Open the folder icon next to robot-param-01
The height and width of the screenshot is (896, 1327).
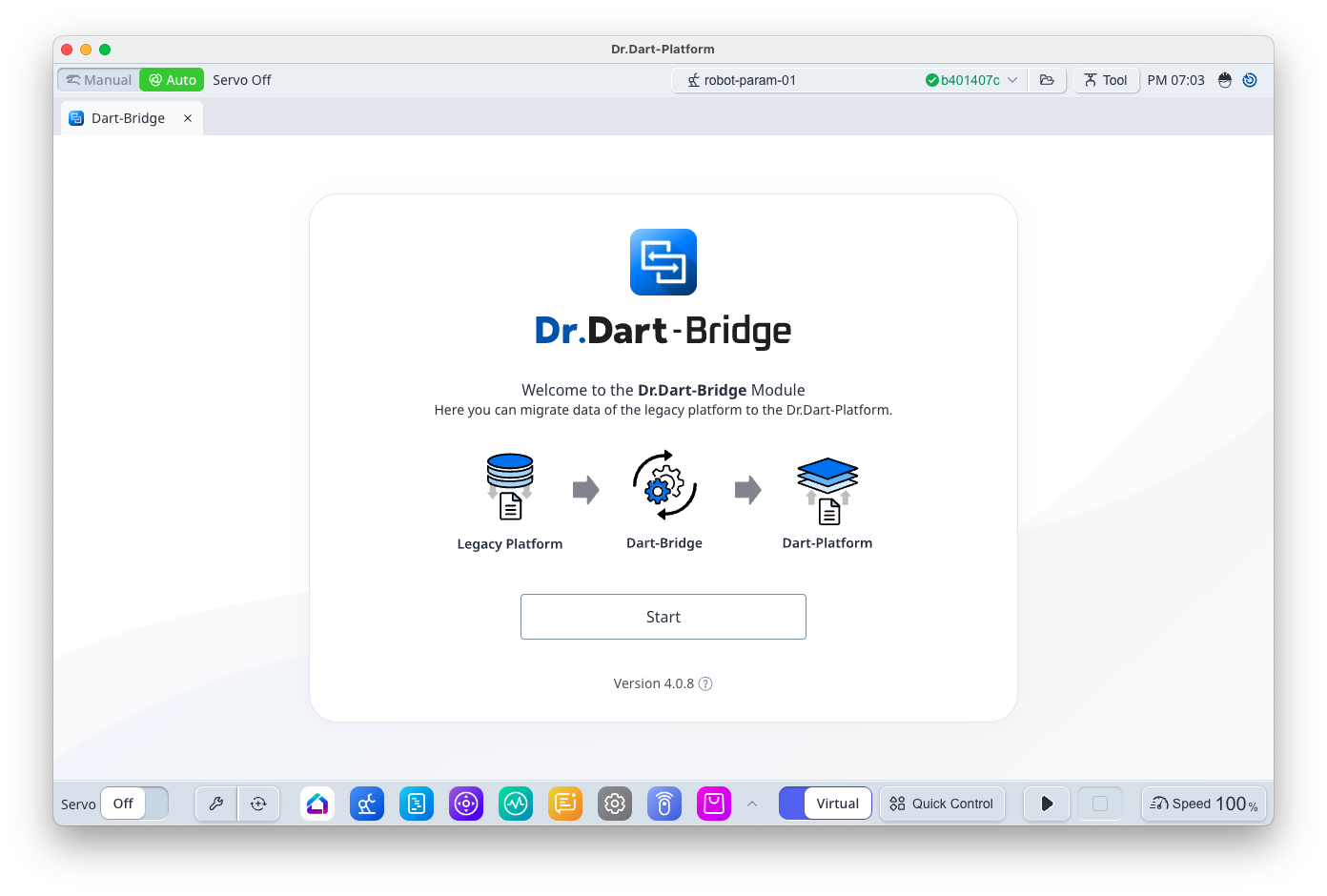(x=1047, y=80)
